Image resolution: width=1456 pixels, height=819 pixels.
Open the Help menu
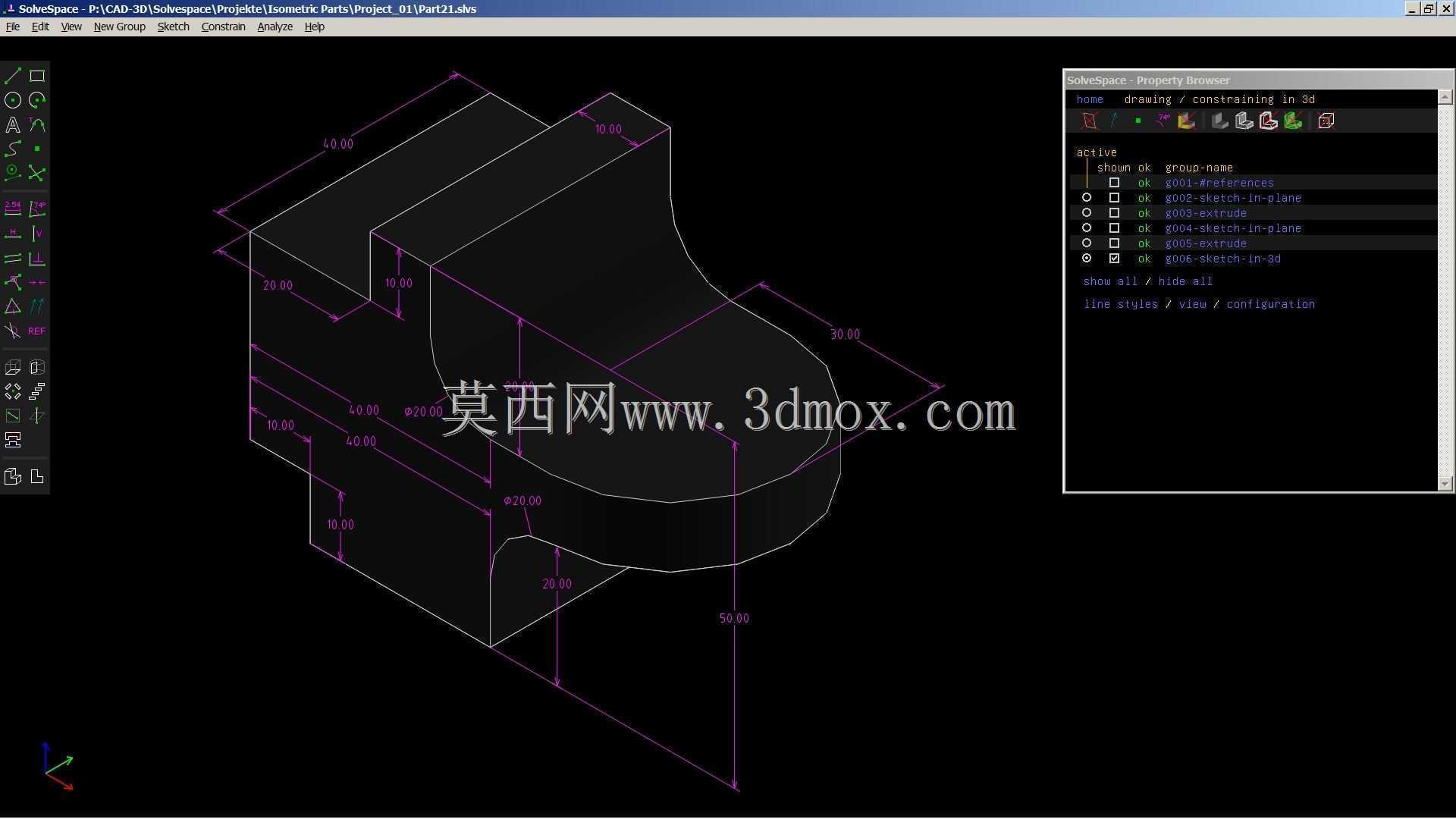pos(314,27)
